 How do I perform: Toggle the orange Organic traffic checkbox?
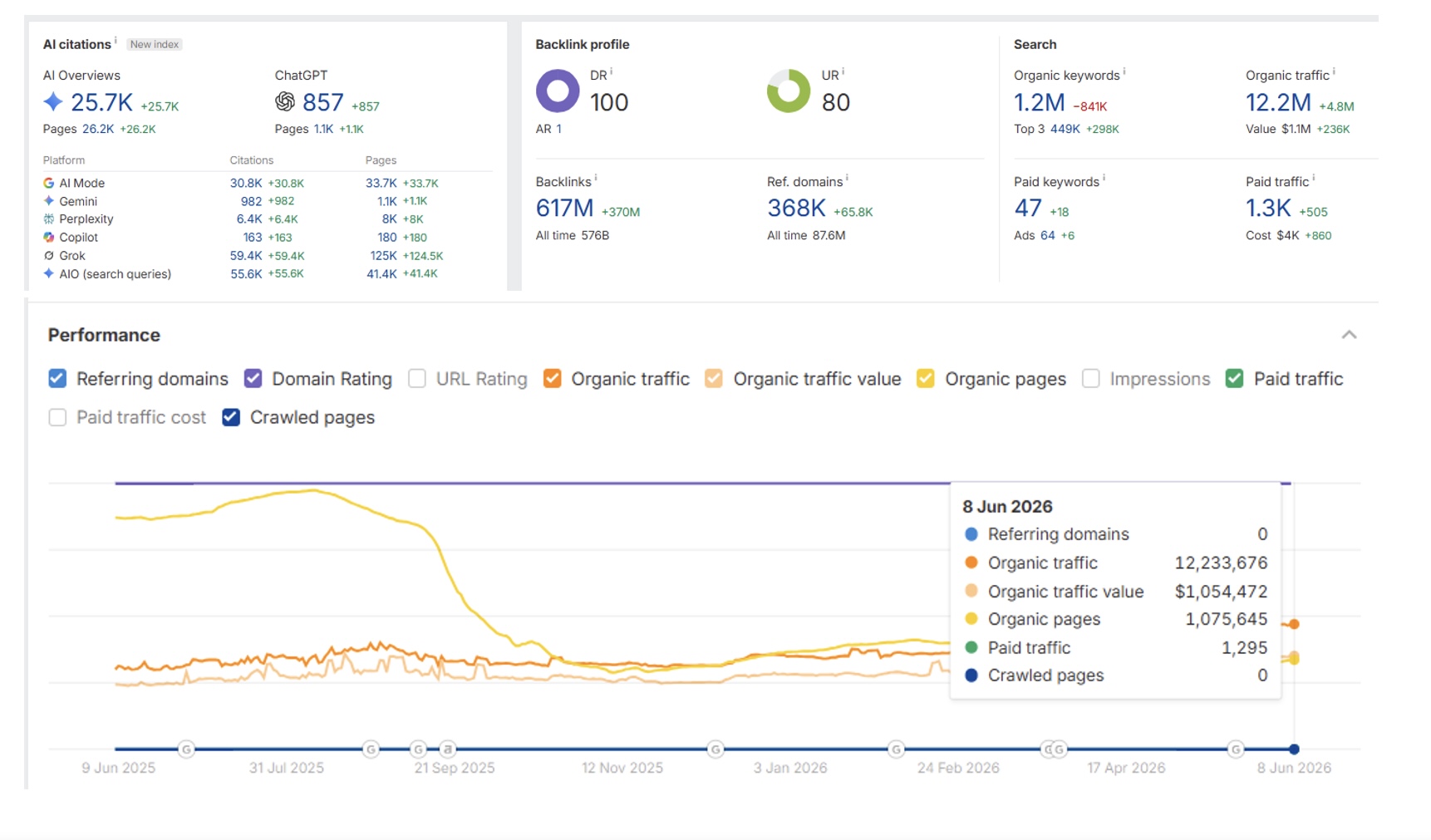pyautogui.click(x=552, y=379)
